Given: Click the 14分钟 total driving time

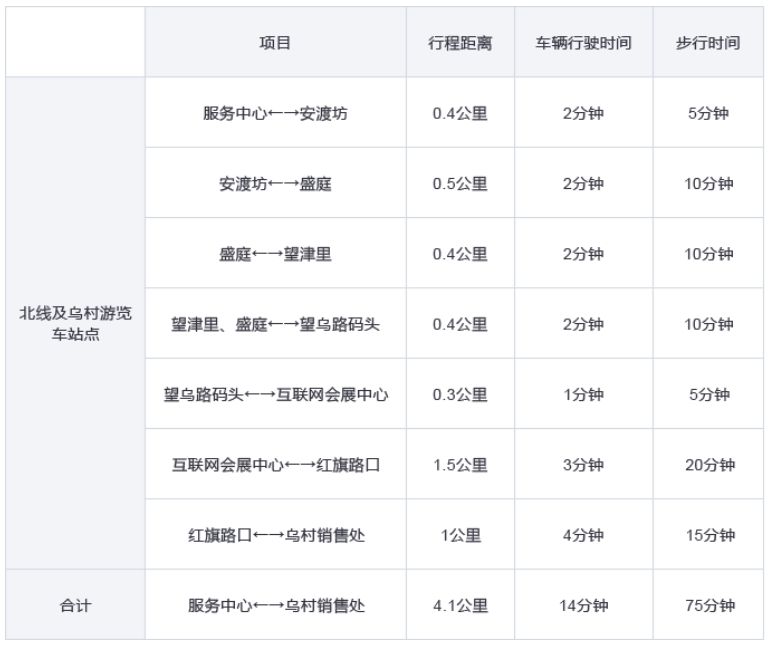Looking at the screenshot, I should click(x=583, y=605).
